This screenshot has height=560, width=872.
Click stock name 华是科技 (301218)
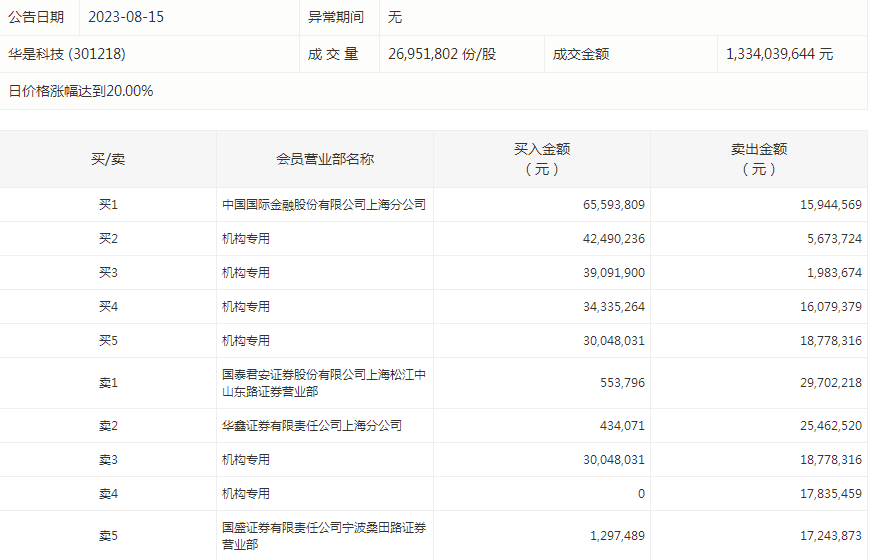67,54
